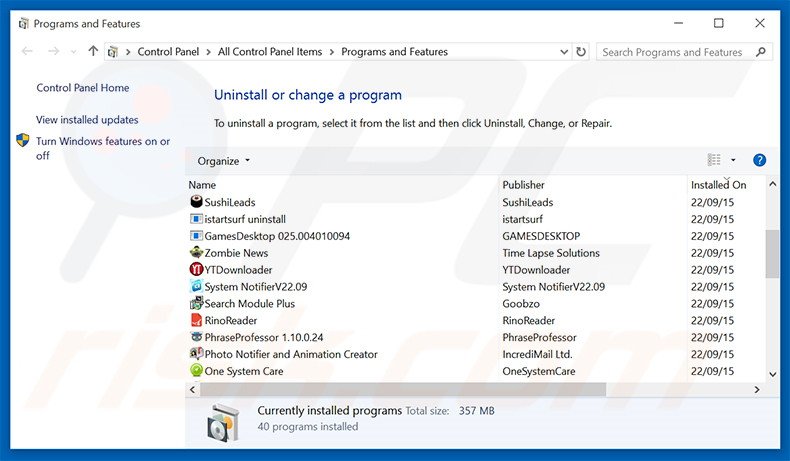
Task: Click the horizontal scrollbar right arrow
Action: (757, 389)
